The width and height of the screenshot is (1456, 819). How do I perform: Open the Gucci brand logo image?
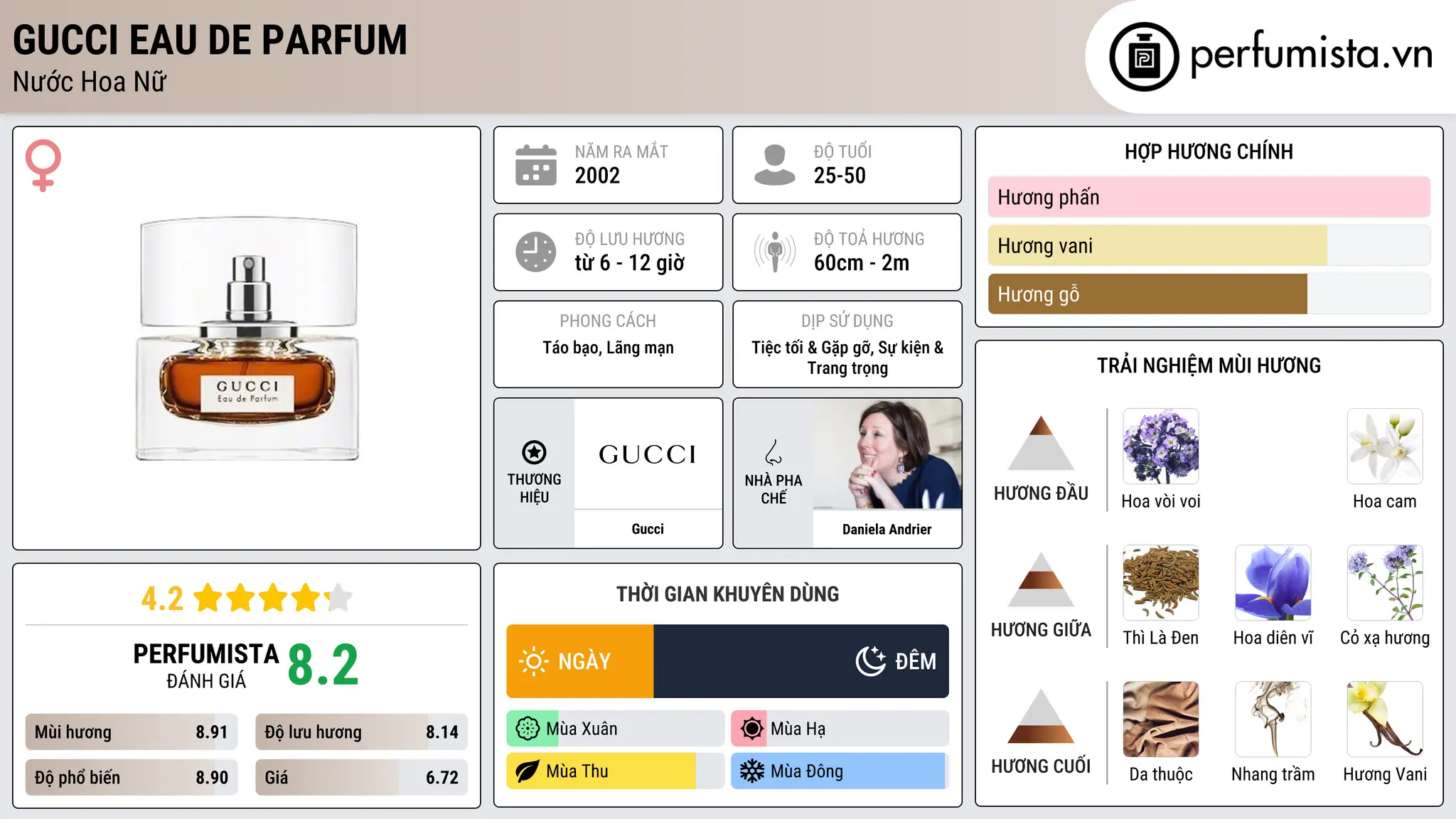648,454
